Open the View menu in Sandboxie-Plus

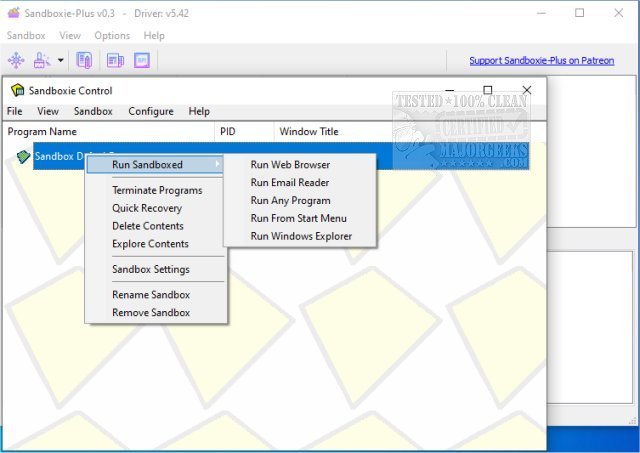pos(70,36)
